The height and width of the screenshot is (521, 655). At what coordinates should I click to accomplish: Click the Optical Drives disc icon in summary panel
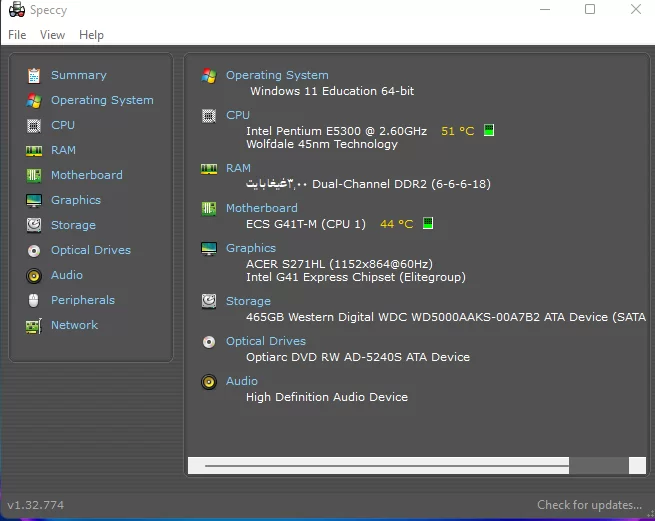[209, 342]
